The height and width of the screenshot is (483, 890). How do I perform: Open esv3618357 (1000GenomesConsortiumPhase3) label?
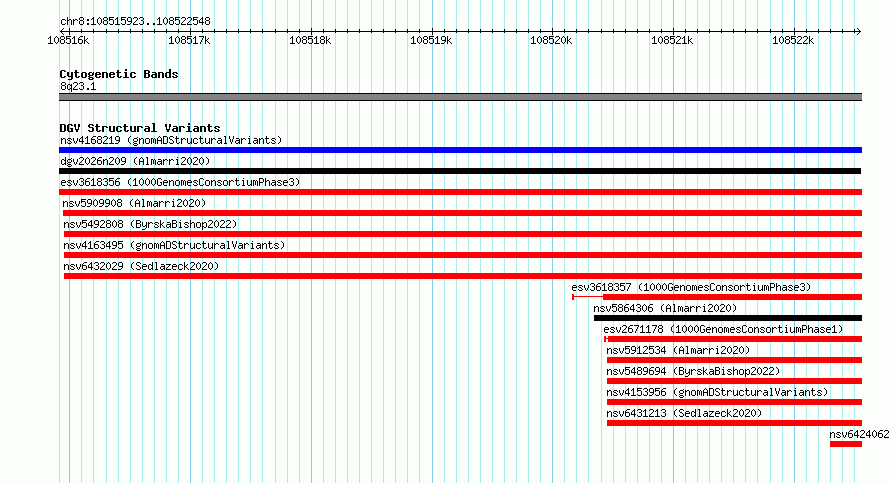(691, 287)
